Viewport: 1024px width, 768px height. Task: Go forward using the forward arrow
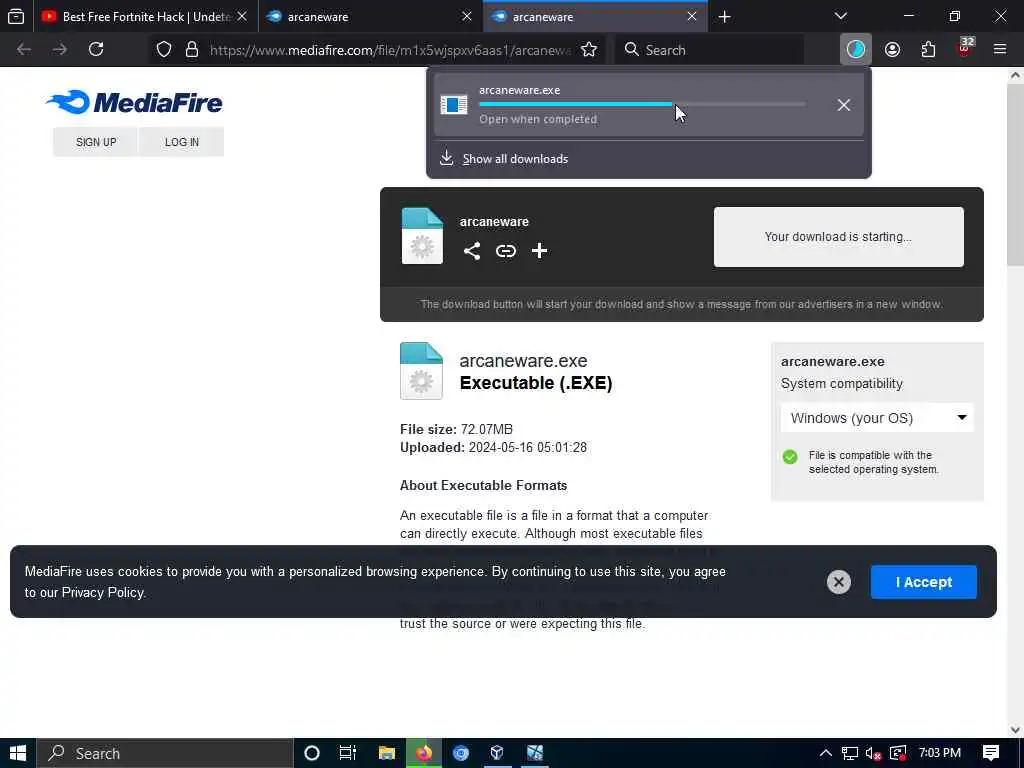point(59,50)
